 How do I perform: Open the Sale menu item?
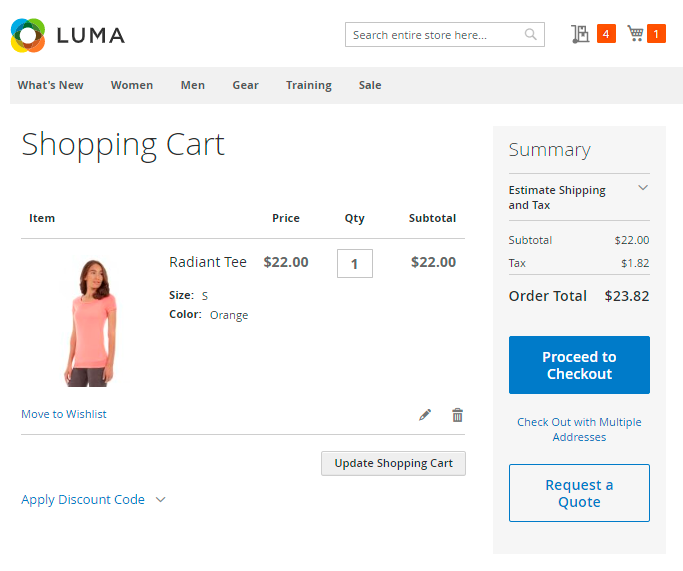pos(370,85)
